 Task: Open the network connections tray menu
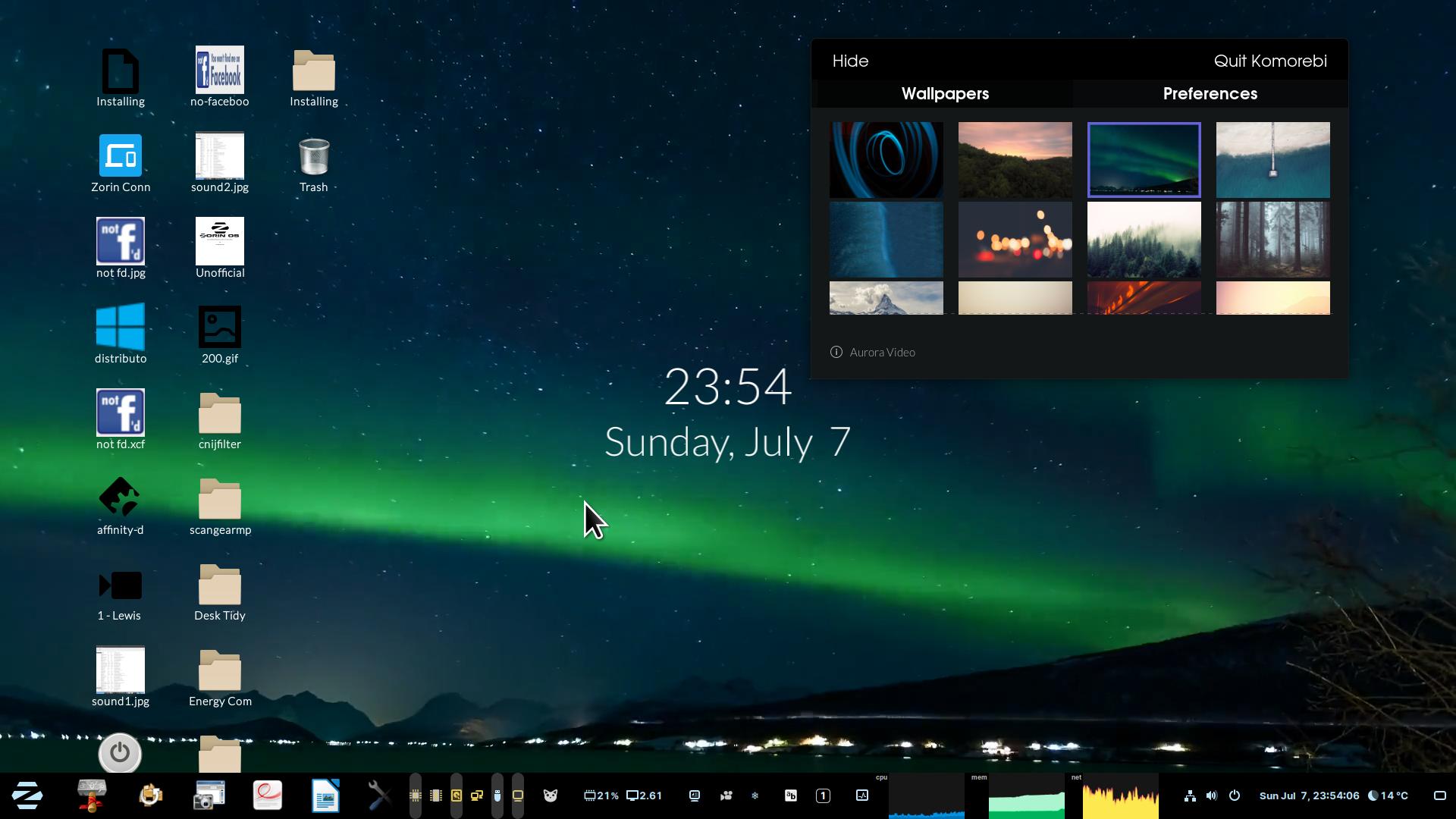tap(1190, 795)
